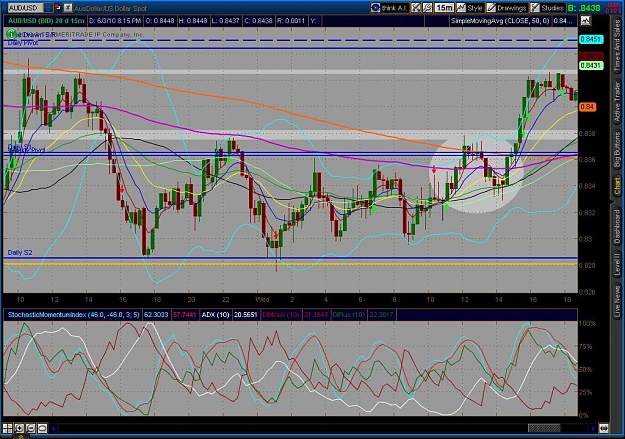Screen dimensions: 625x439
Task: Click the D: 6/3/10 8:15 PM date field
Action: (114, 21)
